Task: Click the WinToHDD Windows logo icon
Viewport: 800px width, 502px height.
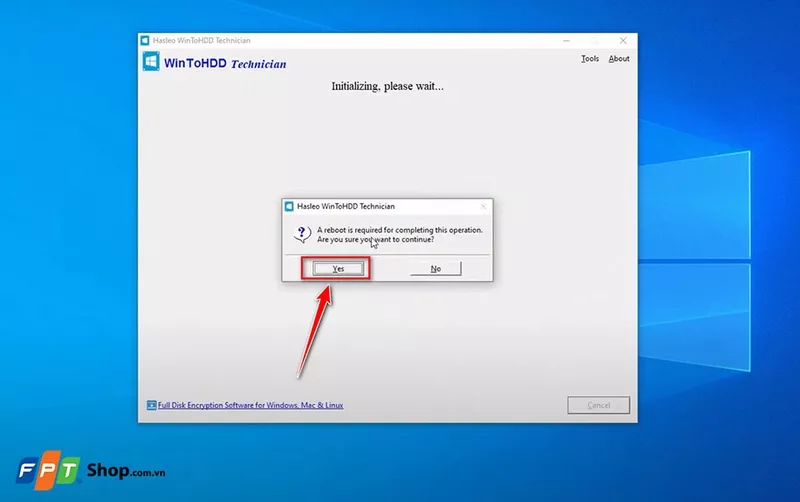Action: 151,62
